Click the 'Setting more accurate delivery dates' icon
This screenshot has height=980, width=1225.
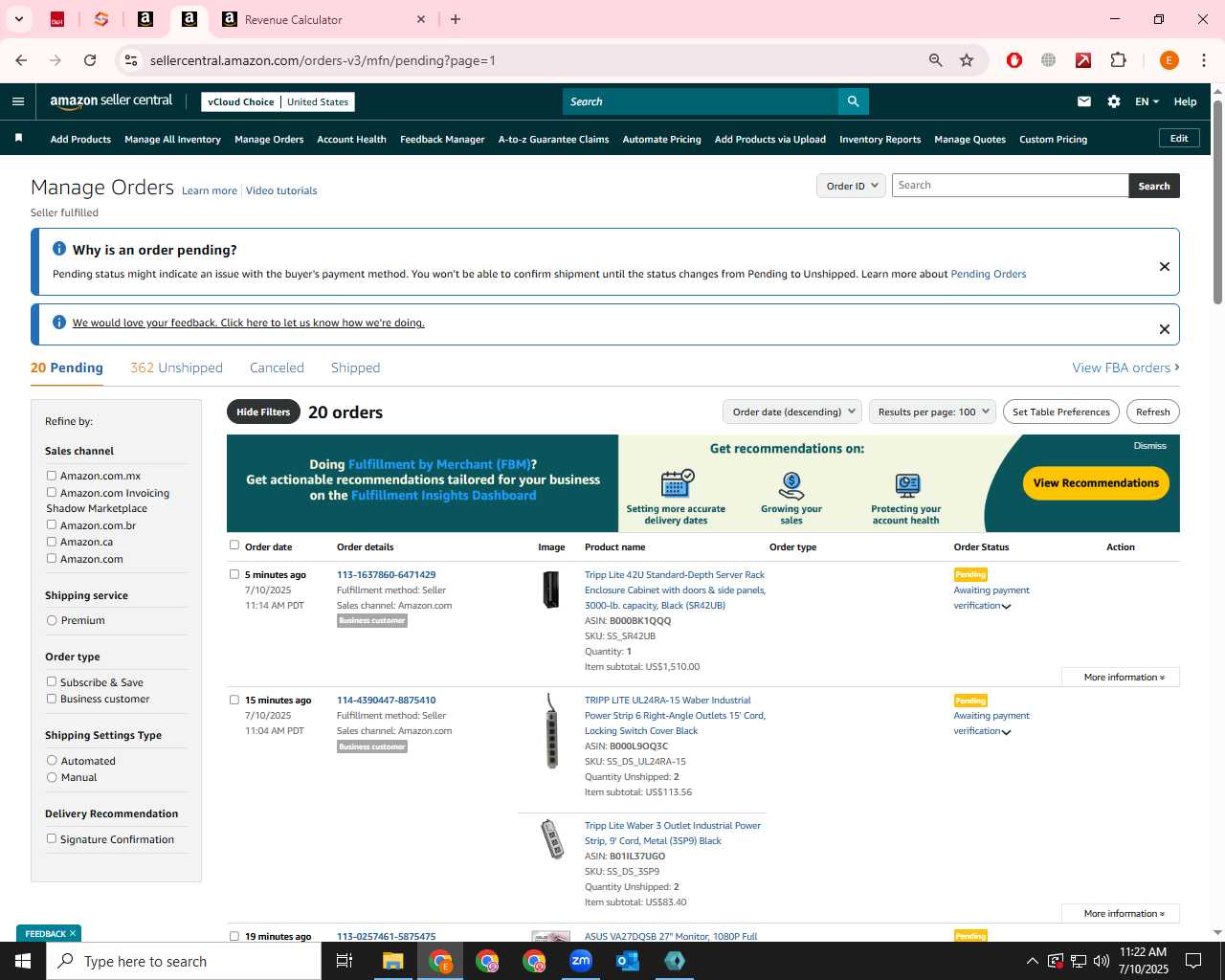point(677,483)
